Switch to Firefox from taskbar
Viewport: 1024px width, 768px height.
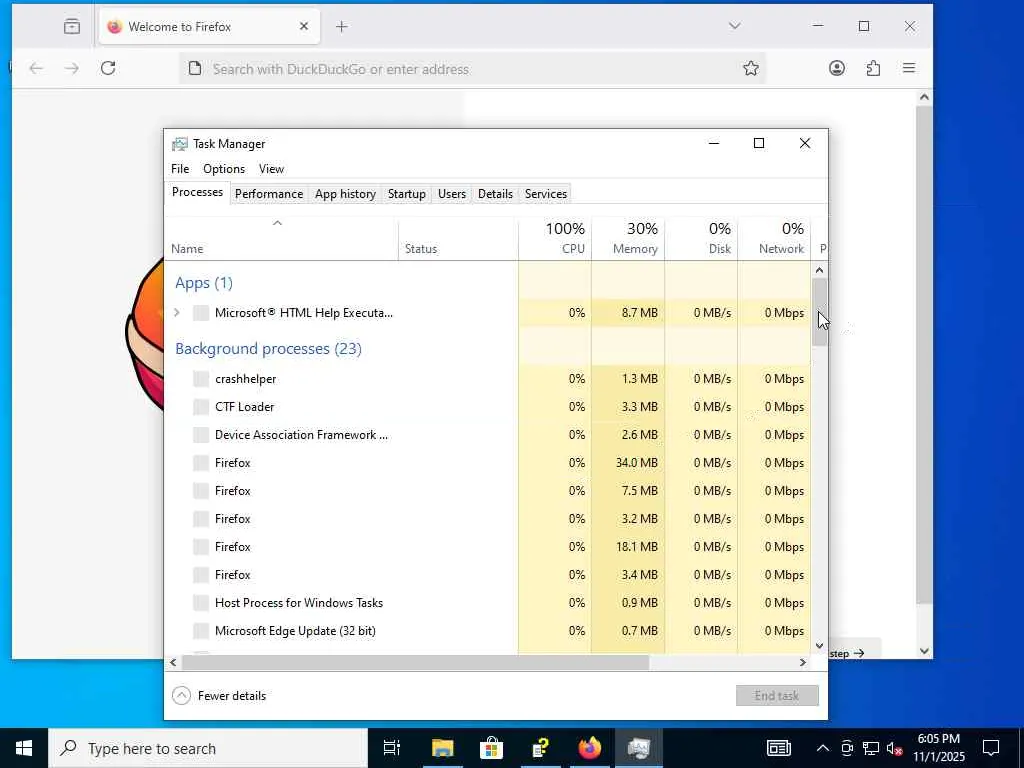pyautogui.click(x=589, y=748)
